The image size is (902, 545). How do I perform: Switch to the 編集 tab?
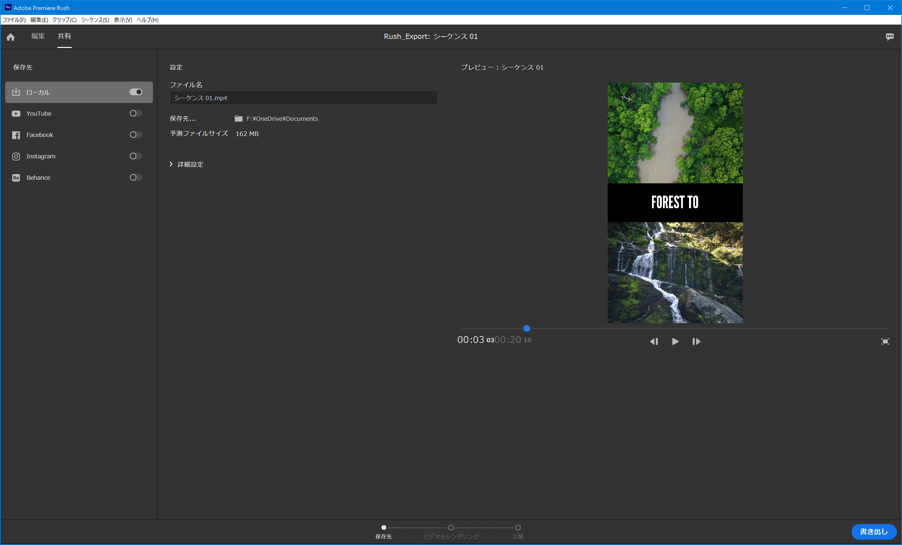(38, 36)
